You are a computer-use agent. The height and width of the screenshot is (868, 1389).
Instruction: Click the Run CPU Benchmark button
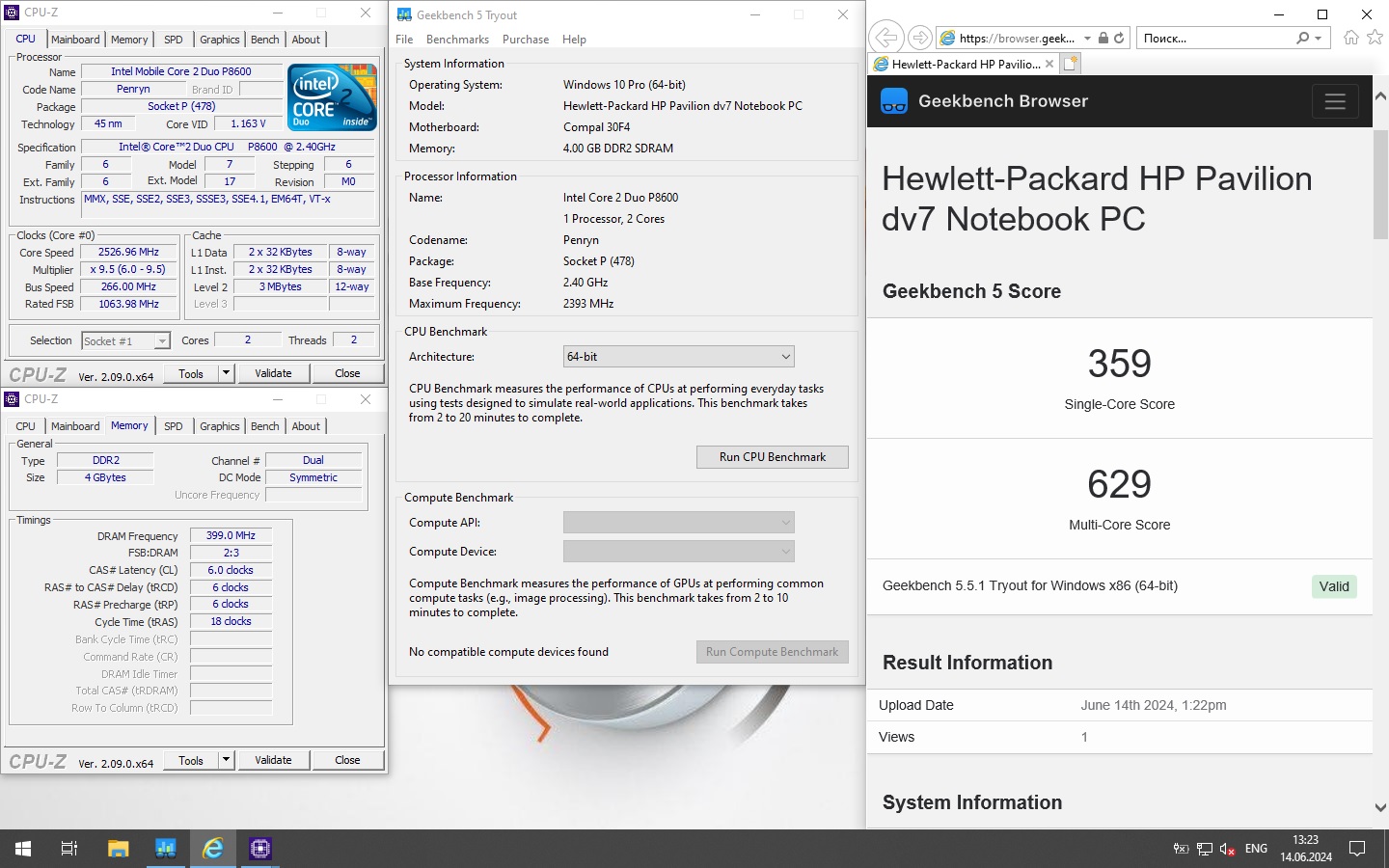pyautogui.click(x=773, y=457)
